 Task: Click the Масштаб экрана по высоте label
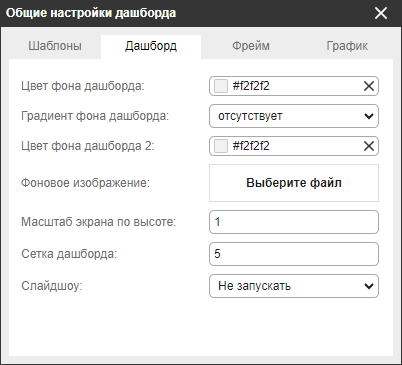point(99,222)
